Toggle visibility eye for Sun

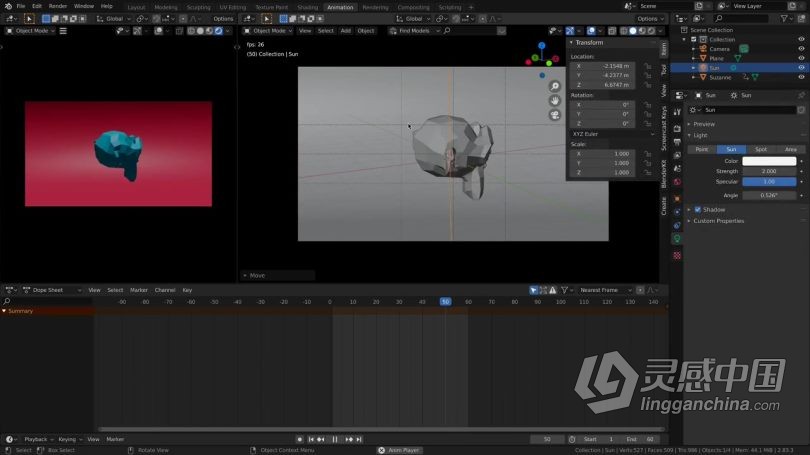[801, 68]
